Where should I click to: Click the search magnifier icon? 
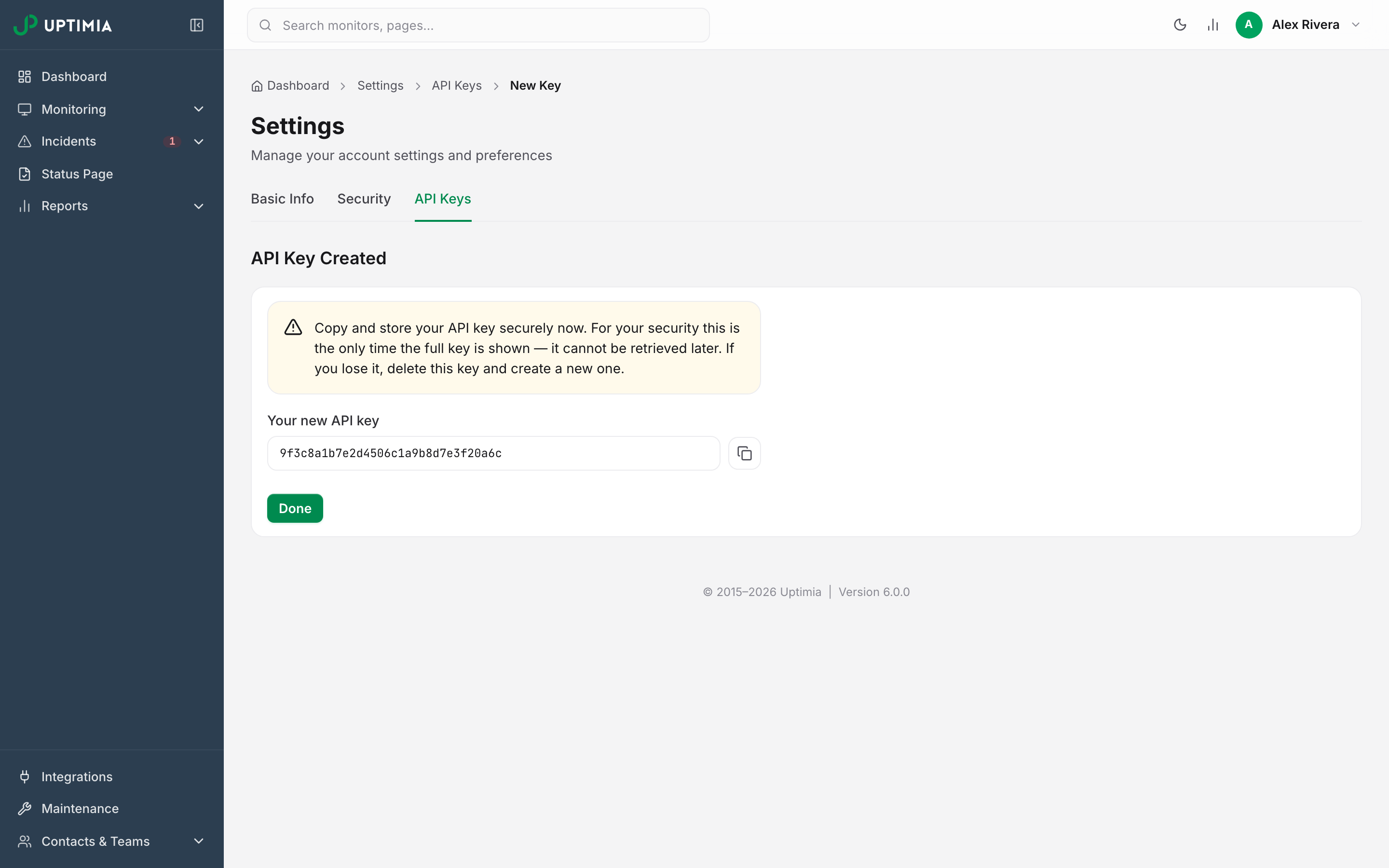265,25
